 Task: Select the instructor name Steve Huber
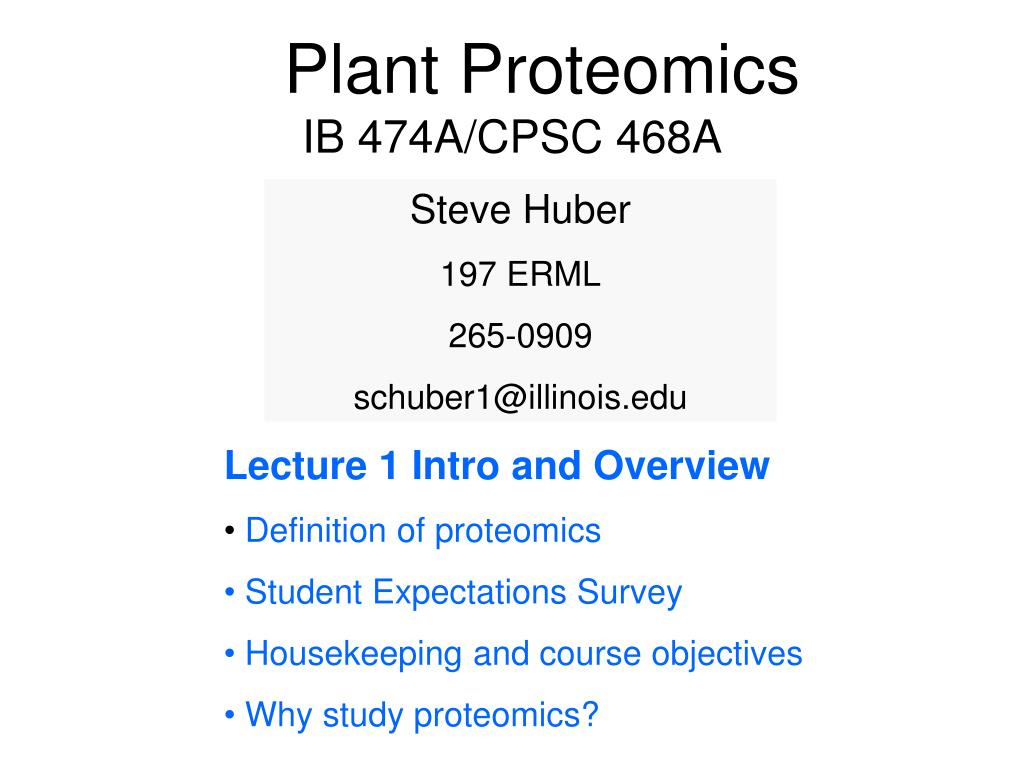pyautogui.click(x=520, y=210)
